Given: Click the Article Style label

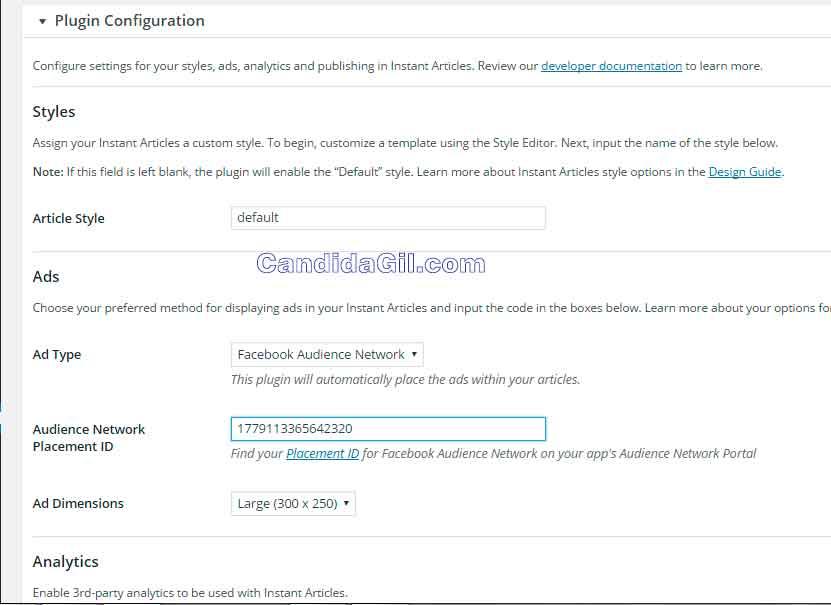Looking at the screenshot, I should (x=68, y=219).
